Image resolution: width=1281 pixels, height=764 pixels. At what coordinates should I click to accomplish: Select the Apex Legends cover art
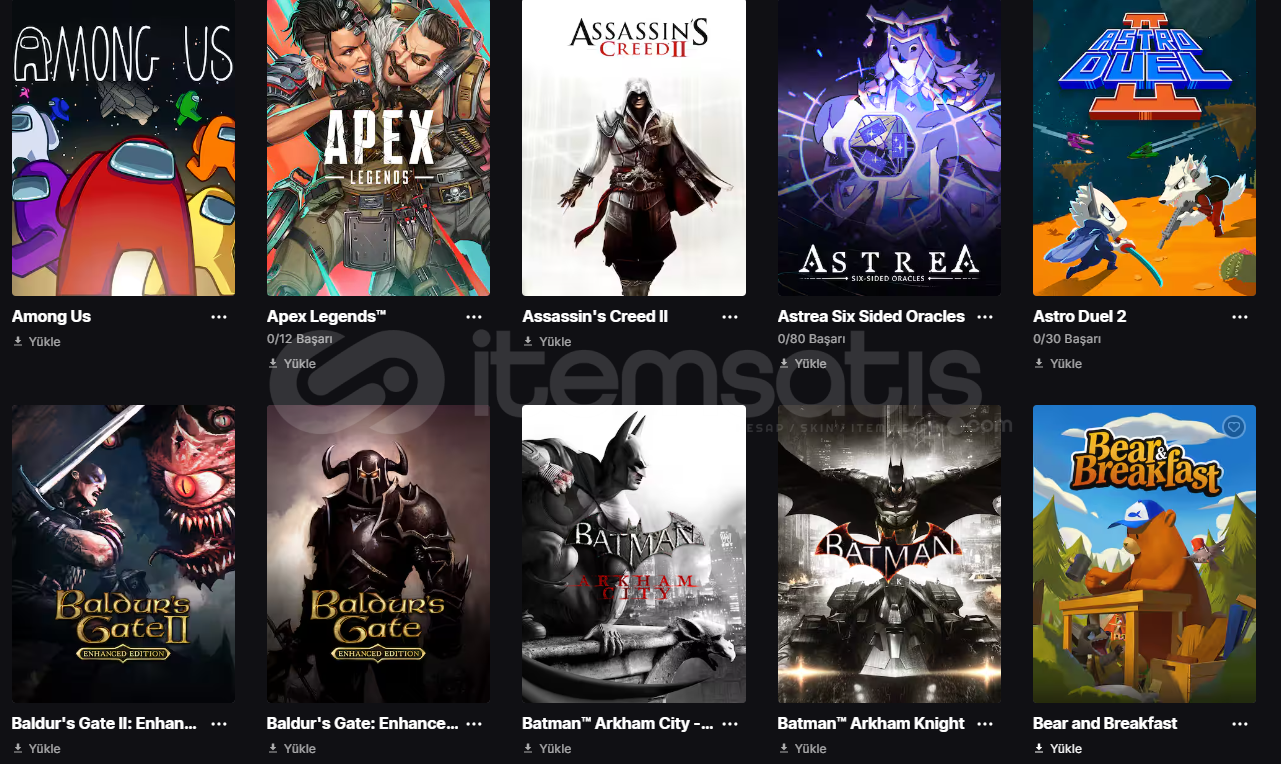coord(378,148)
